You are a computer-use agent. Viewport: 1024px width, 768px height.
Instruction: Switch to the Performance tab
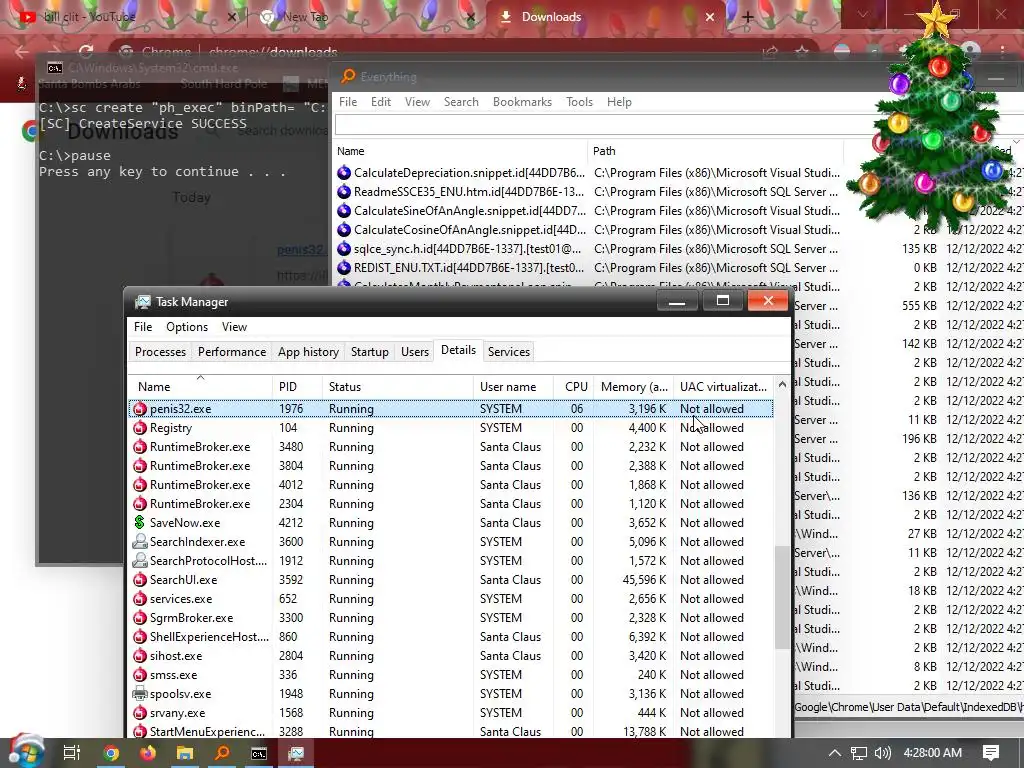point(232,351)
